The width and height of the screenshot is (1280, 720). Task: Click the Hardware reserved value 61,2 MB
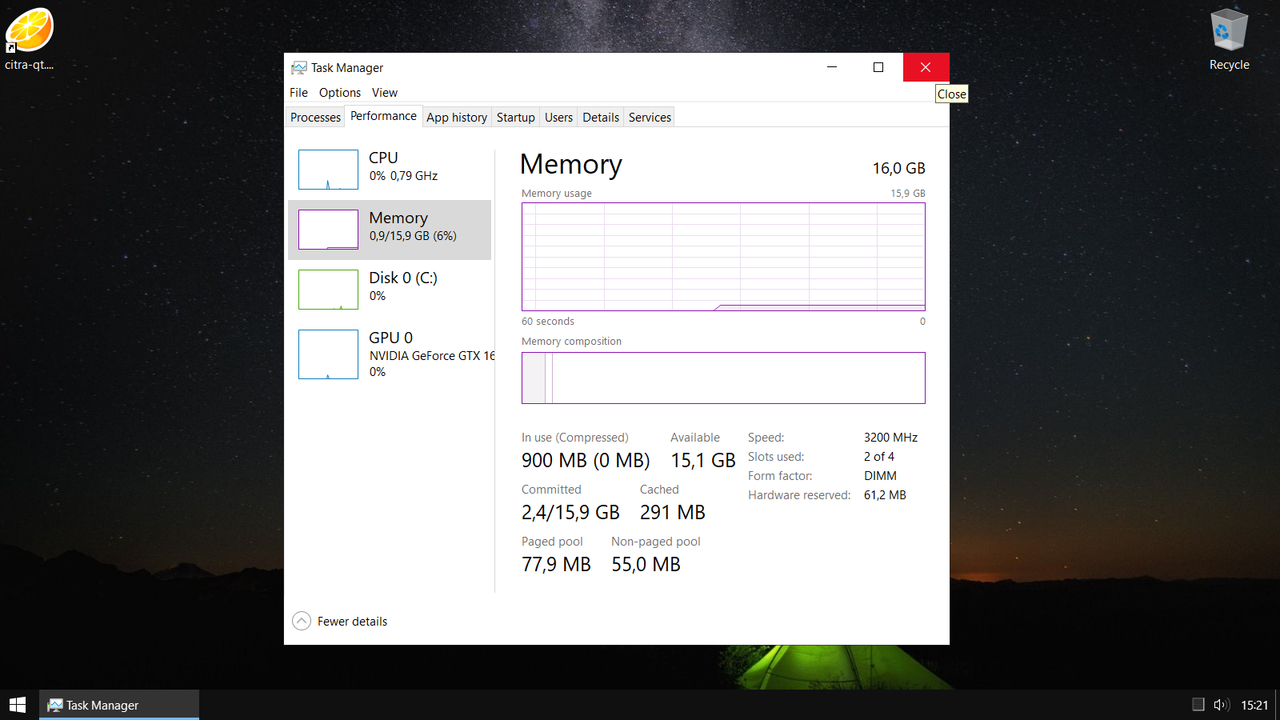coord(885,495)
